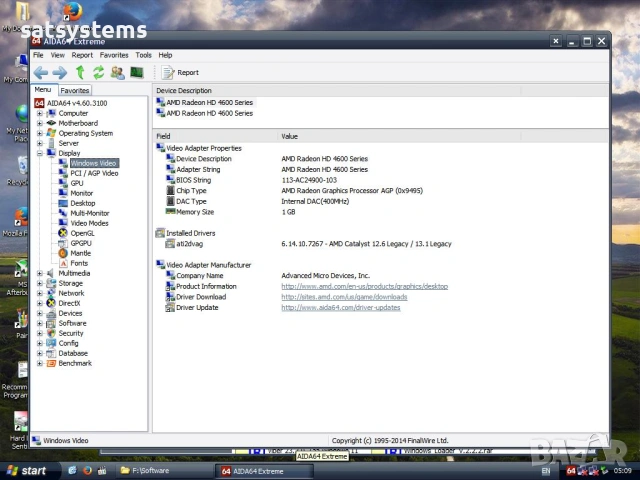Screen dimensions: 640x480
Task: Select first AMD Radeon HD 4600 Series device
Action: coord(205,102)
